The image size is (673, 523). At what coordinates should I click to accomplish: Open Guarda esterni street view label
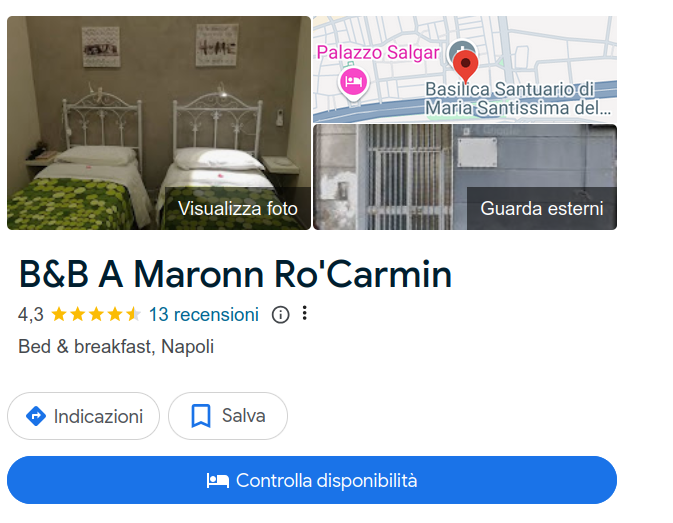tap(542, 209)
